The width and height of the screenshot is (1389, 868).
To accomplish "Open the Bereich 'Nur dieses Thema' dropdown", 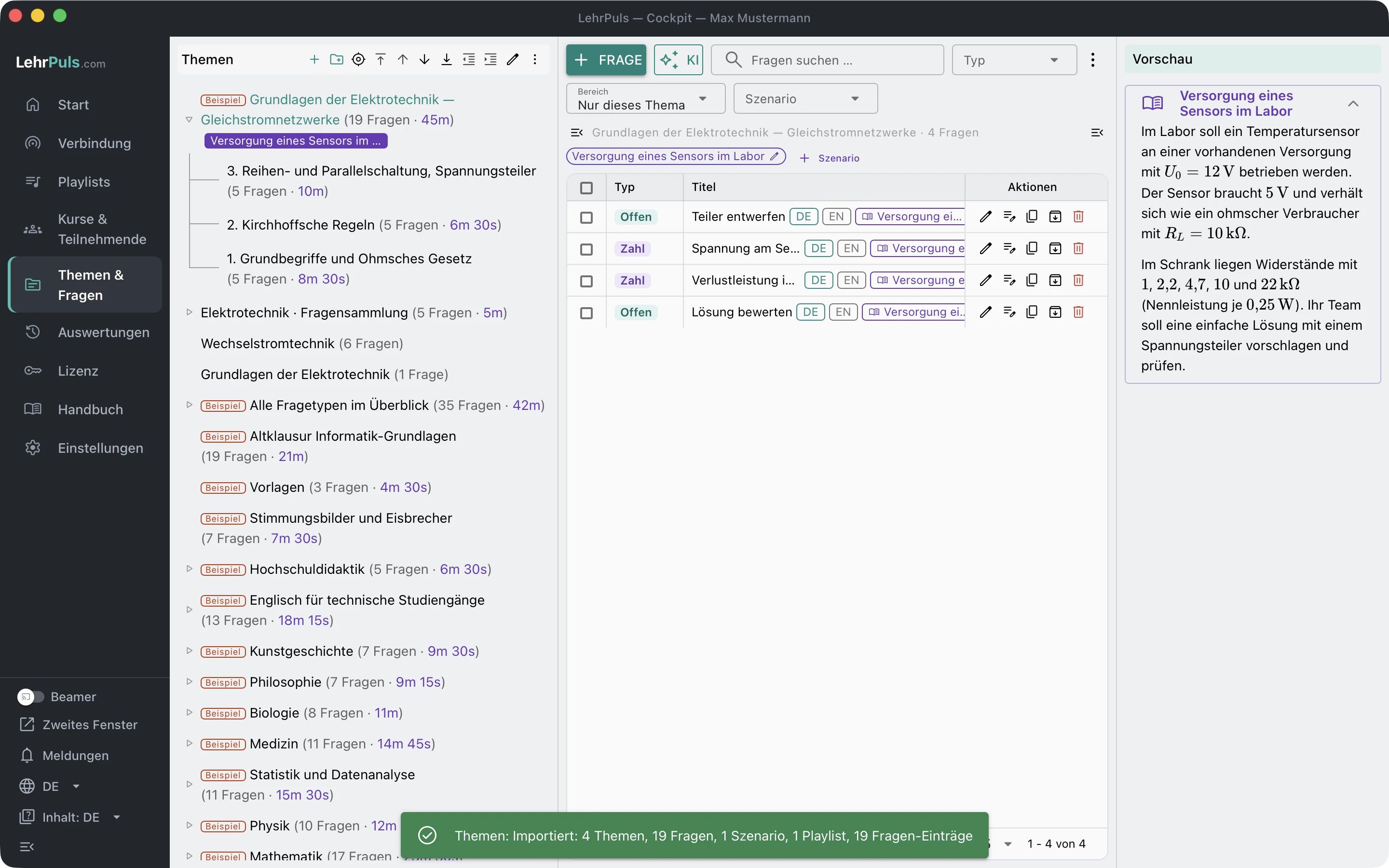I will (645, 99).
